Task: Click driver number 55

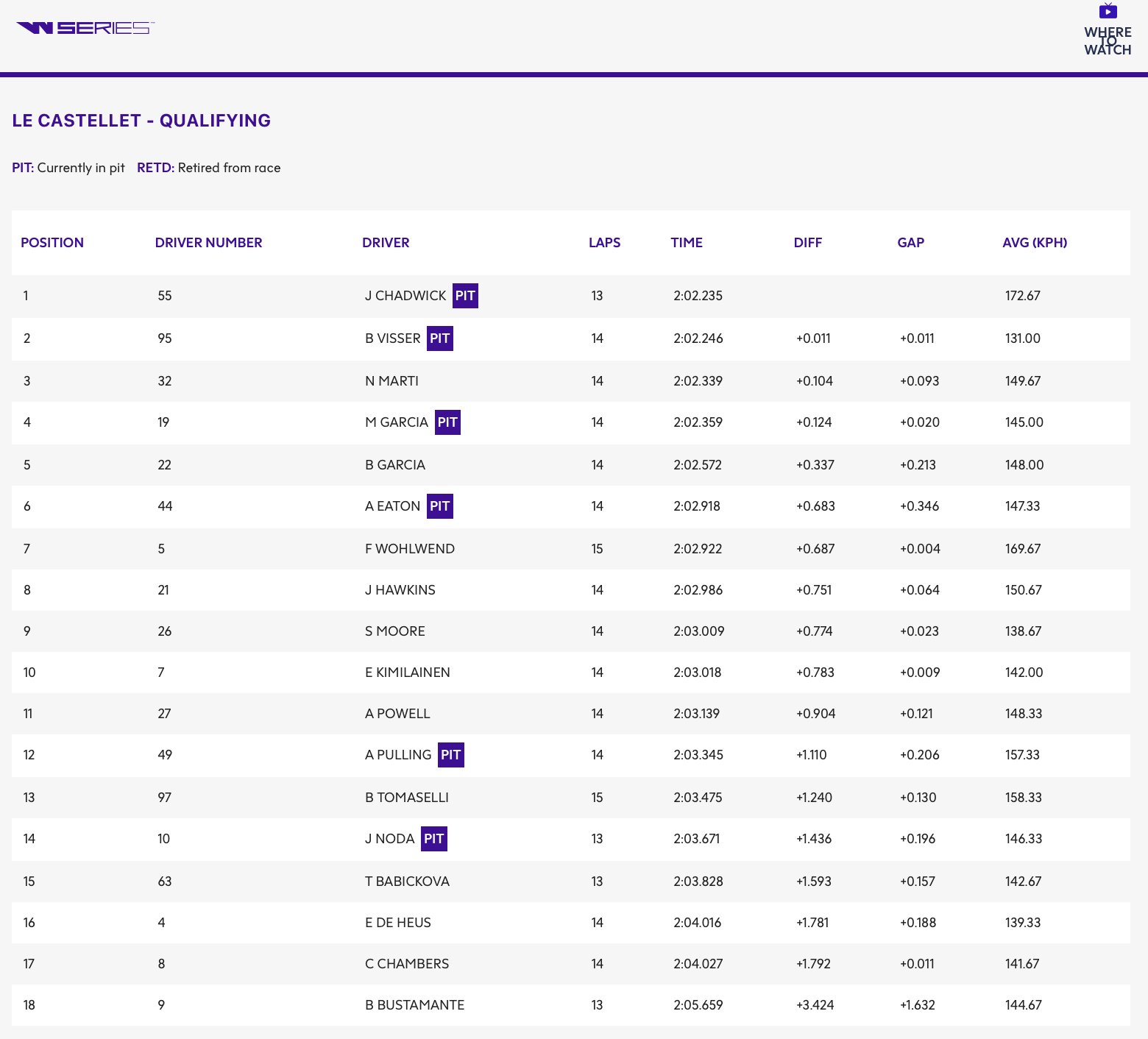Action: (165, 296)
